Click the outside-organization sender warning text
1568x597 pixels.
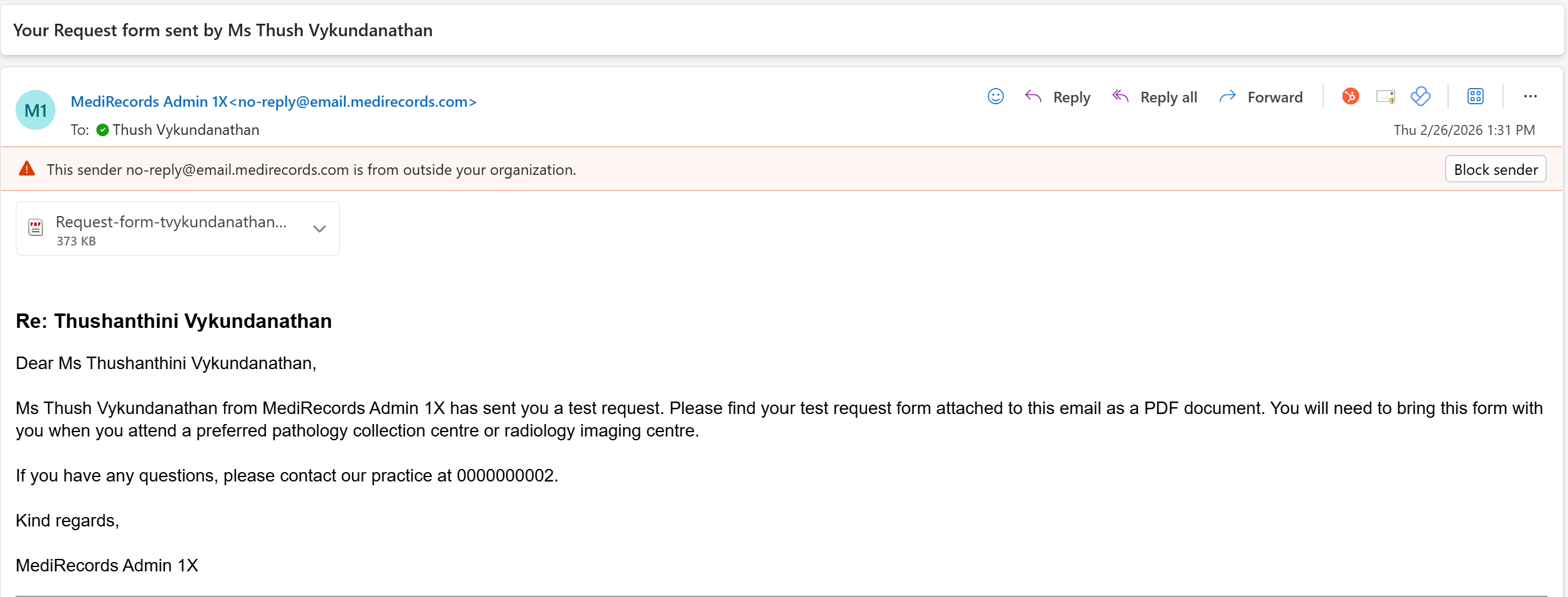[x=311, y=170]
